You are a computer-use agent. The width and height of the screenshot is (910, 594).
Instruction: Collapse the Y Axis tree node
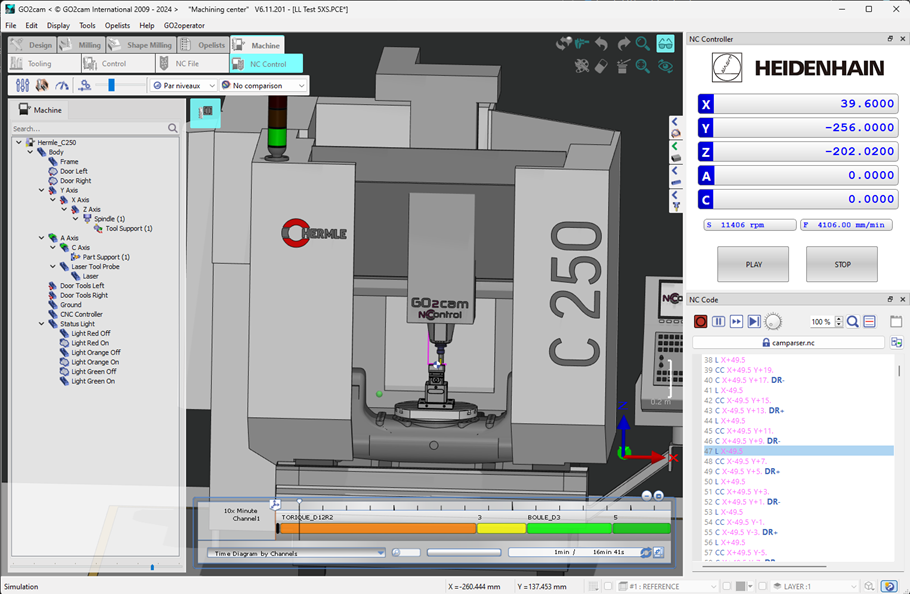pos(41,190)
